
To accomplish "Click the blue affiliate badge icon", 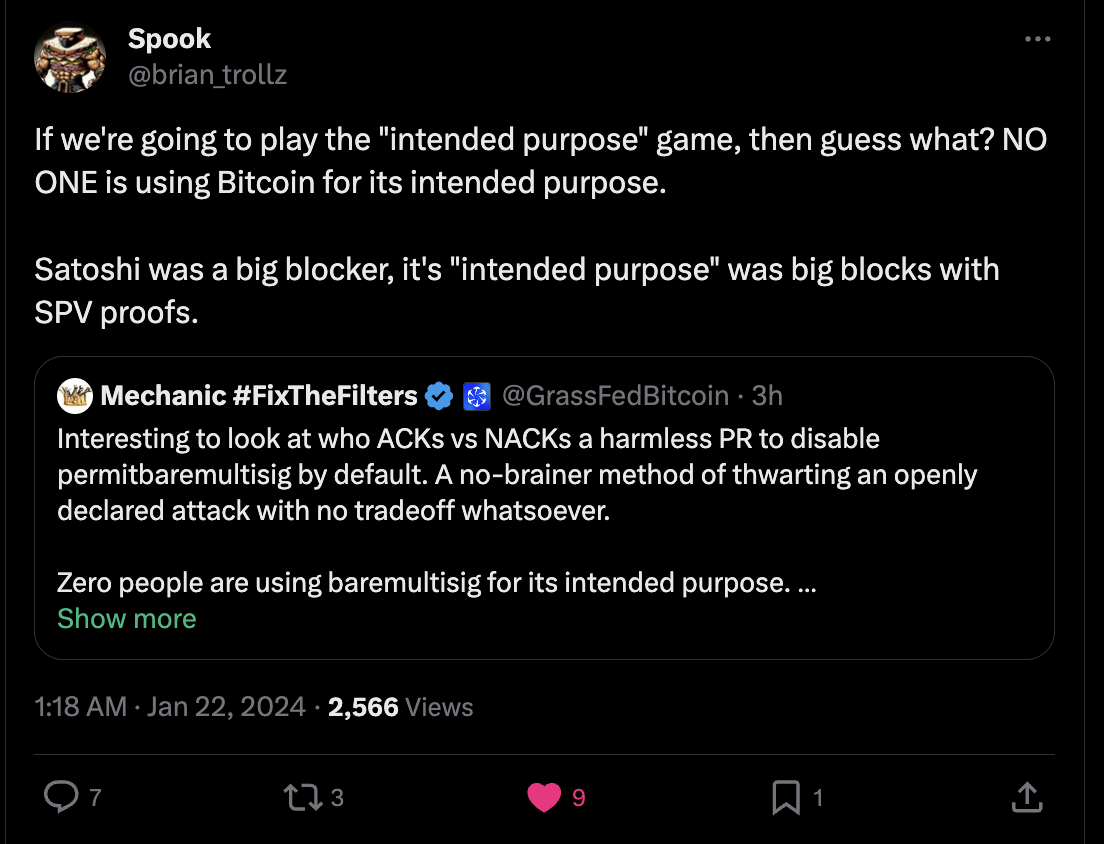I will pos(476,396).
